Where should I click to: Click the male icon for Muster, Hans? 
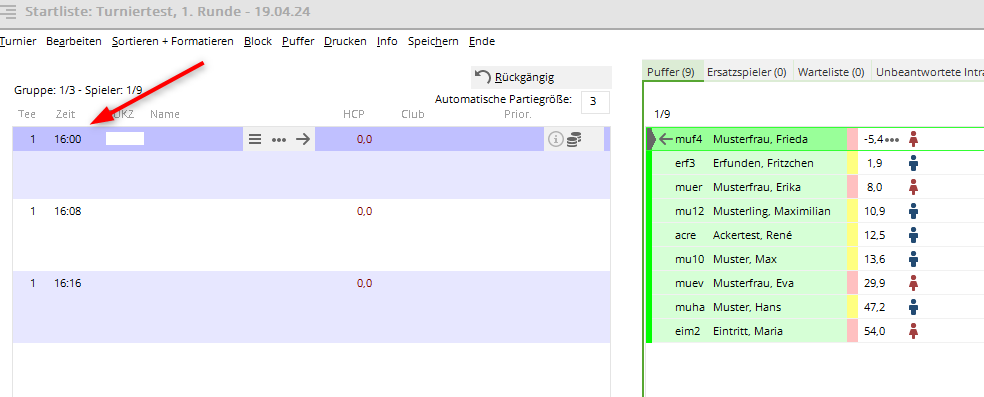[914, 307]
